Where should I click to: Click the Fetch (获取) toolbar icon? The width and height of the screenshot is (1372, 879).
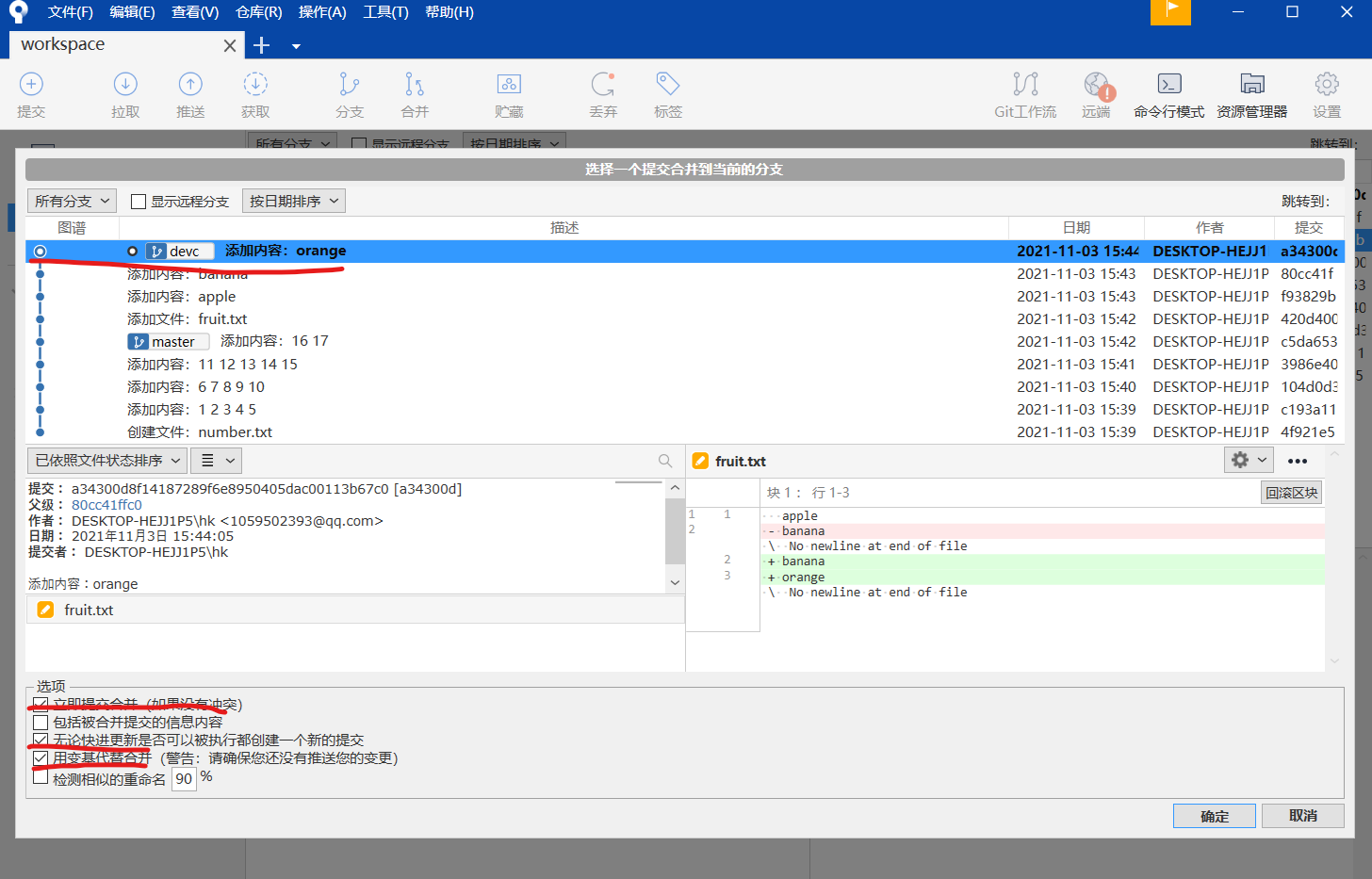click(x=255, y=85)
